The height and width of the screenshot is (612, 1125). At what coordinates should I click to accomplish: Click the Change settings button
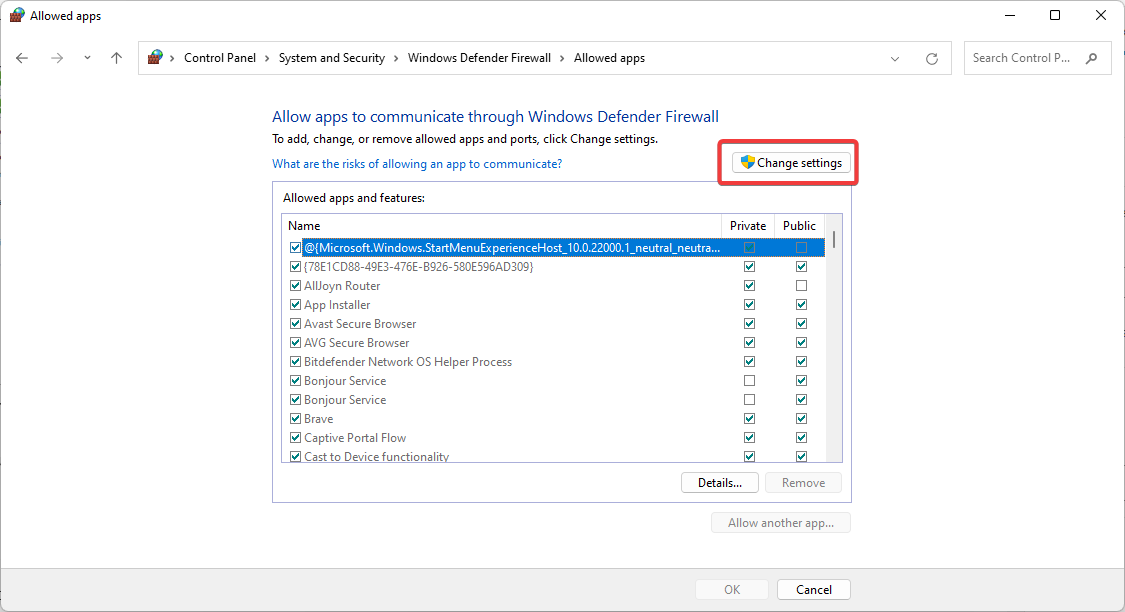[791, 163]
